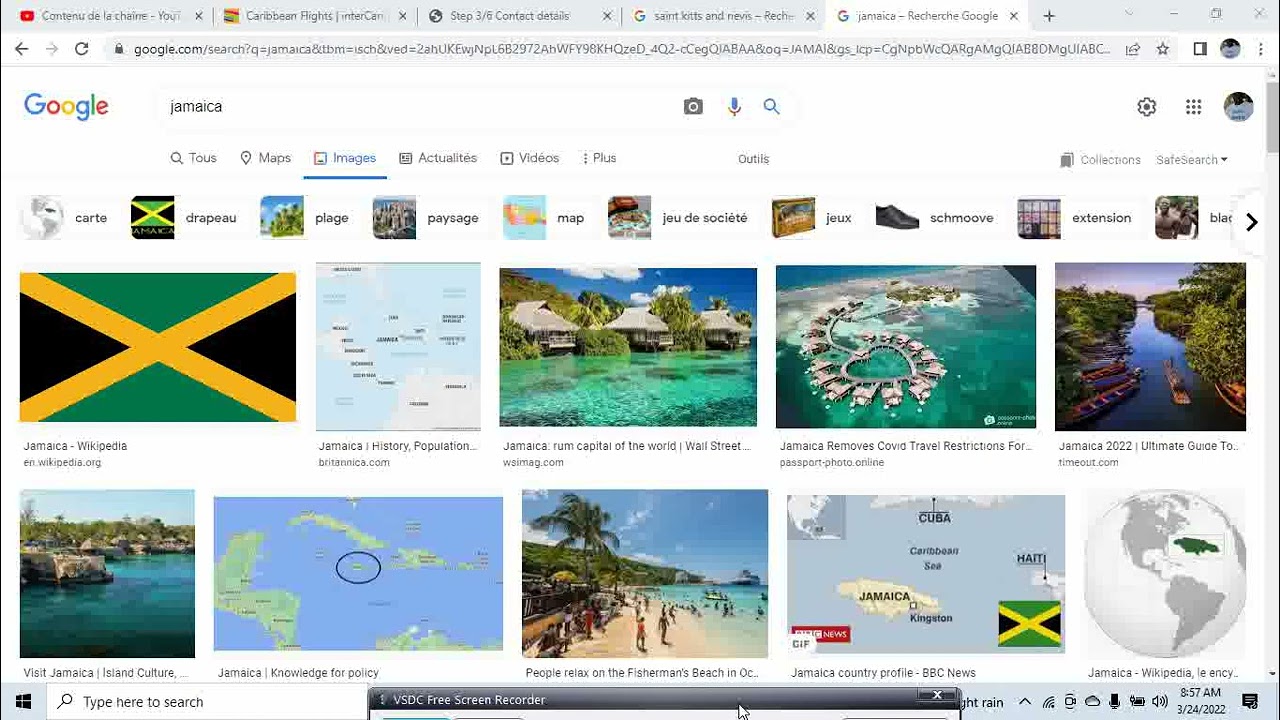Click the browser address bar URL
This screenshot has height=720, width=1280.
(x=622, y=48)
